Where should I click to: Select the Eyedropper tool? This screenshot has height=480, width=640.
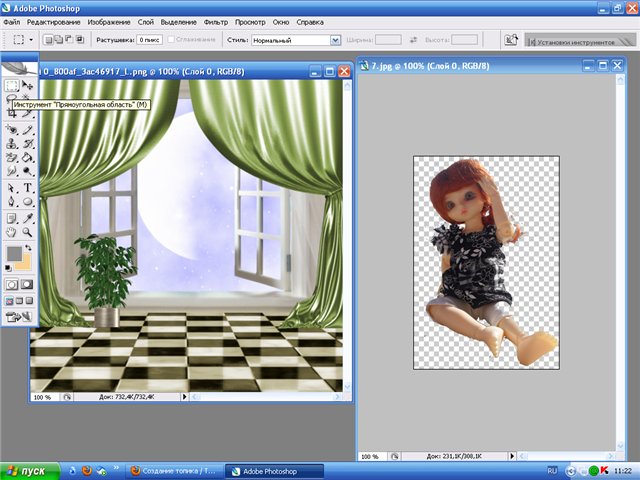click(x=28, y=217)
